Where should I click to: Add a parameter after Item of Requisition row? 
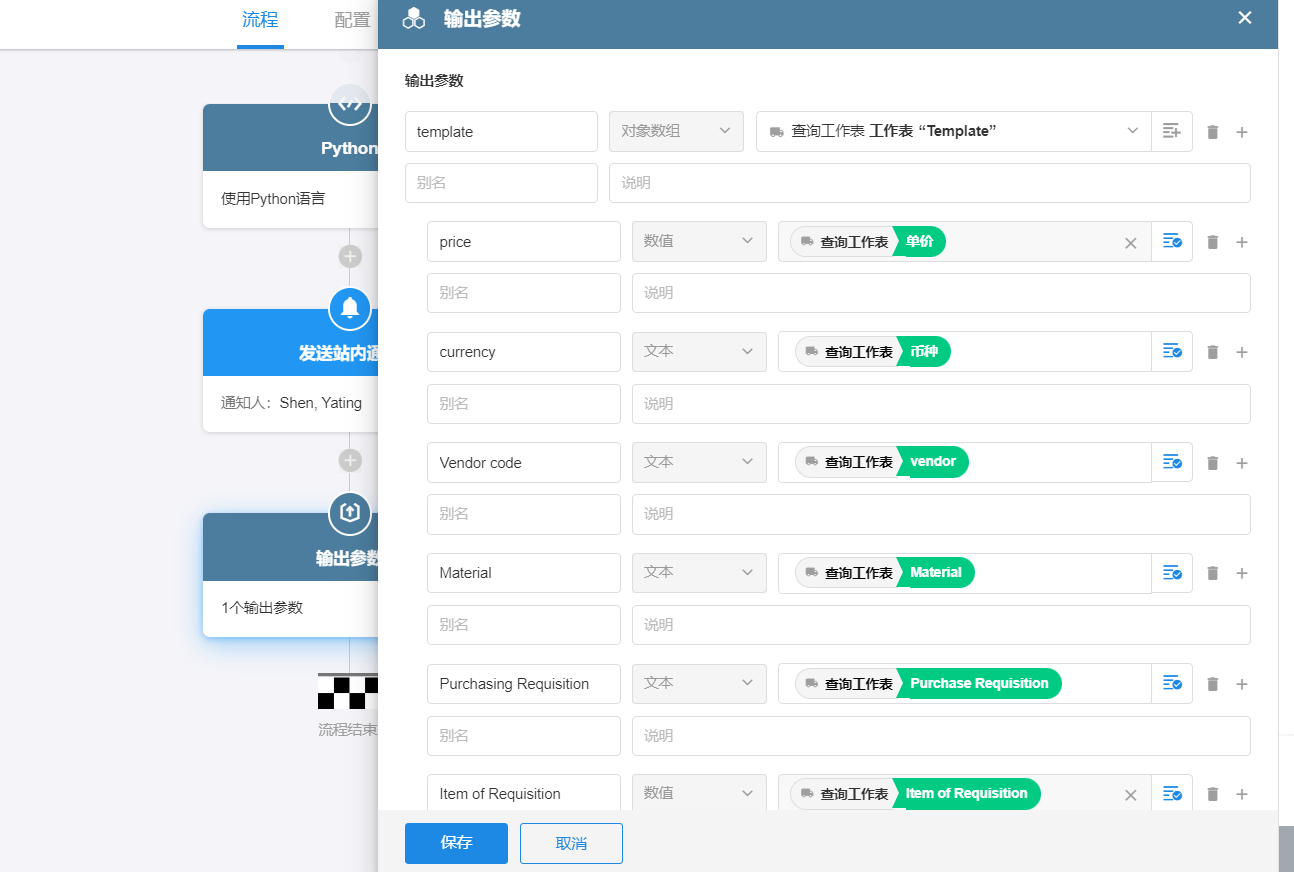[x=1242, y=794]
